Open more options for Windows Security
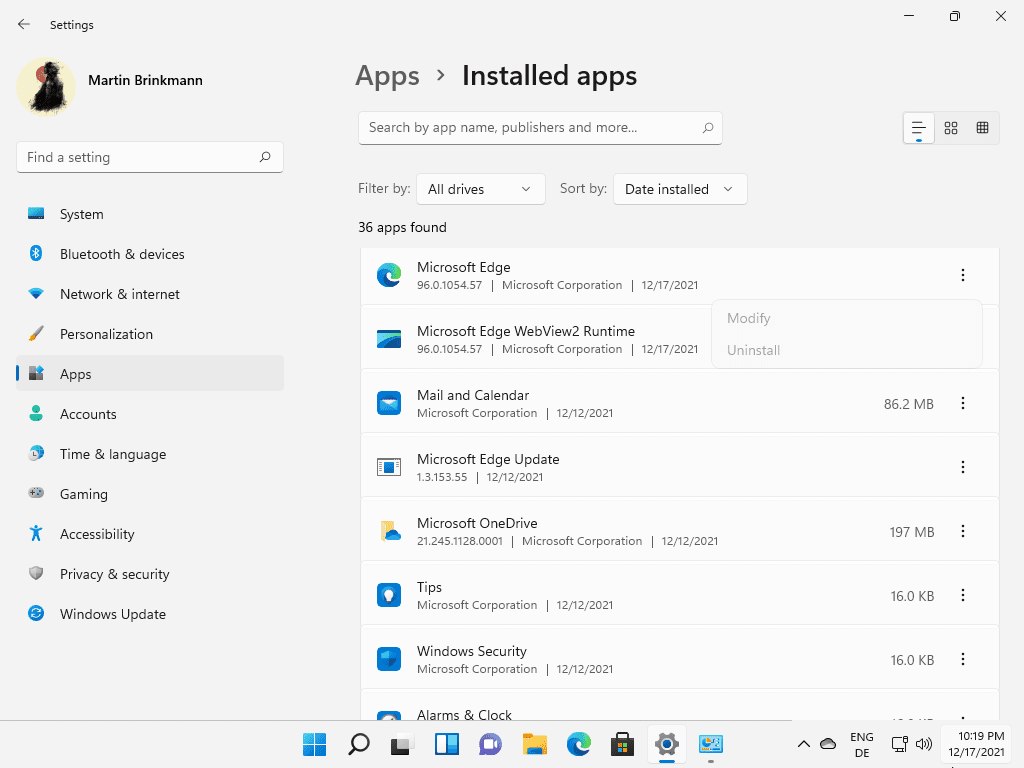The height and width of the screenshot is (768, 1024). (963, 659)
